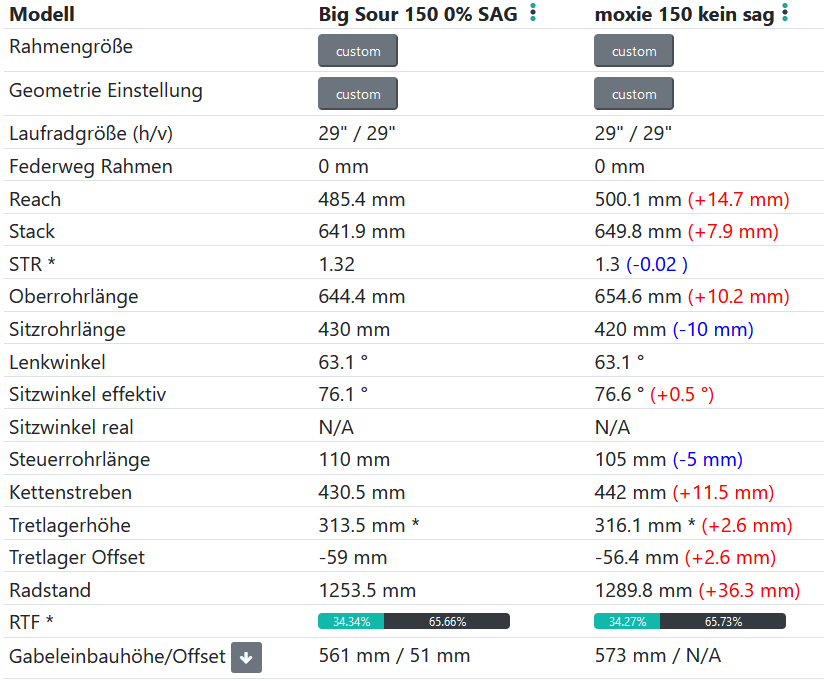Click the dark 65.66% RTF bar segment

pyautogui.click(x=447, y=621)
